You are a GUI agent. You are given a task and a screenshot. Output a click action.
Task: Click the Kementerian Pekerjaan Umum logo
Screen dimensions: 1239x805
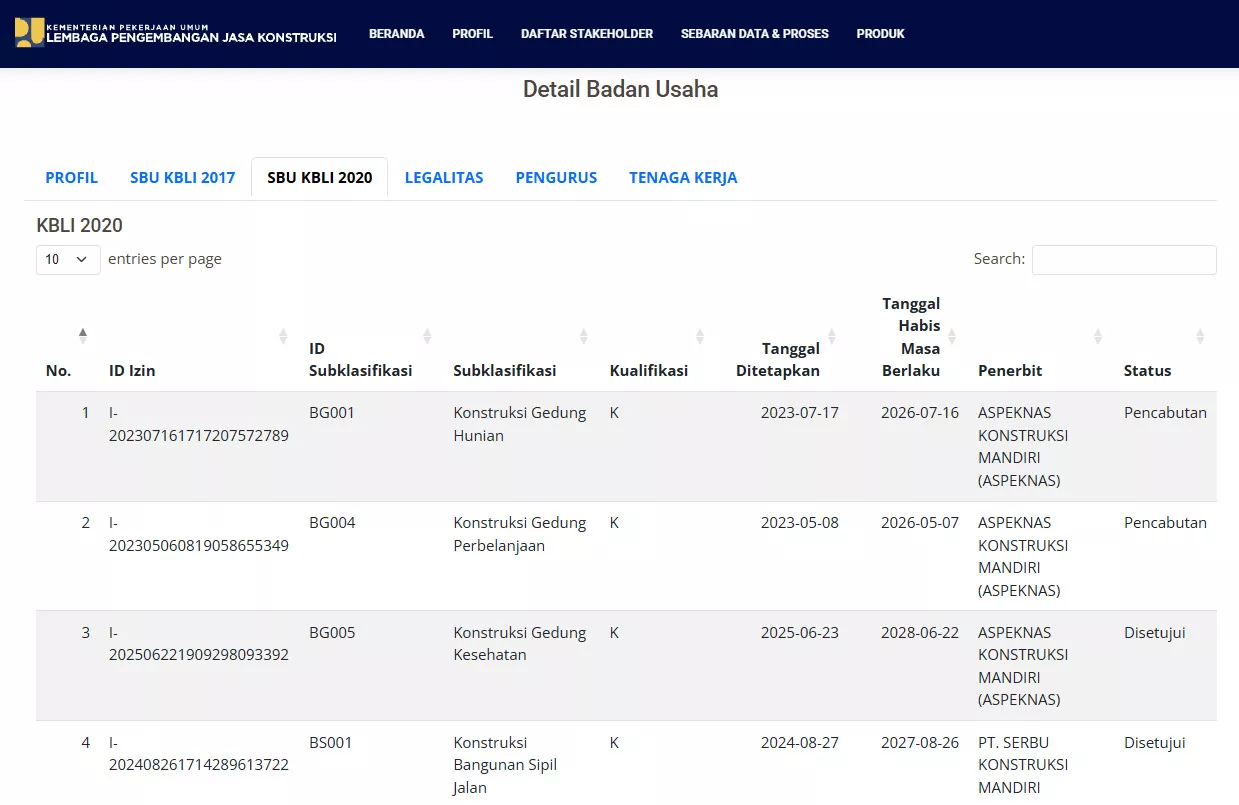point(29,32)
